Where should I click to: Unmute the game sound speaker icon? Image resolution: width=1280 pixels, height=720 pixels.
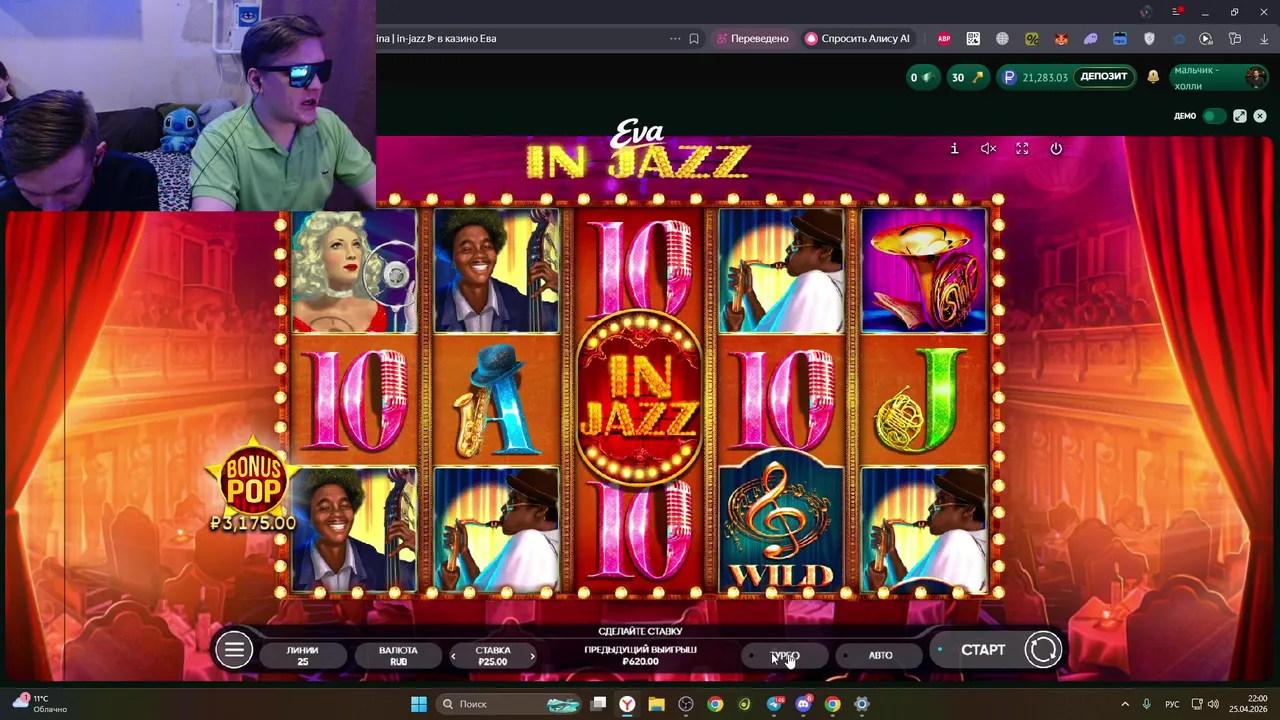988,149
